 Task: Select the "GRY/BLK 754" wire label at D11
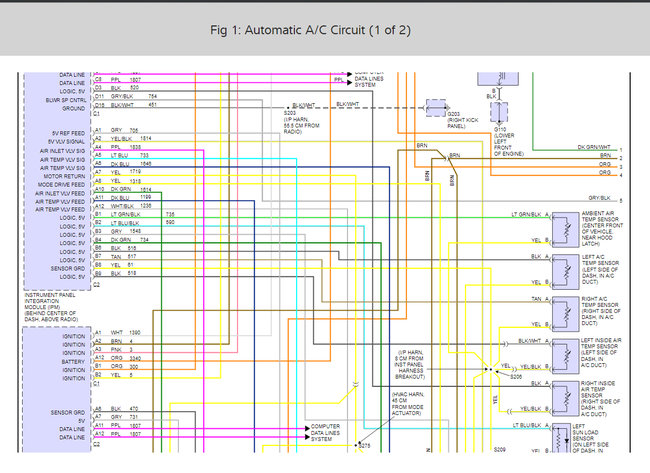tap(134, 96)
